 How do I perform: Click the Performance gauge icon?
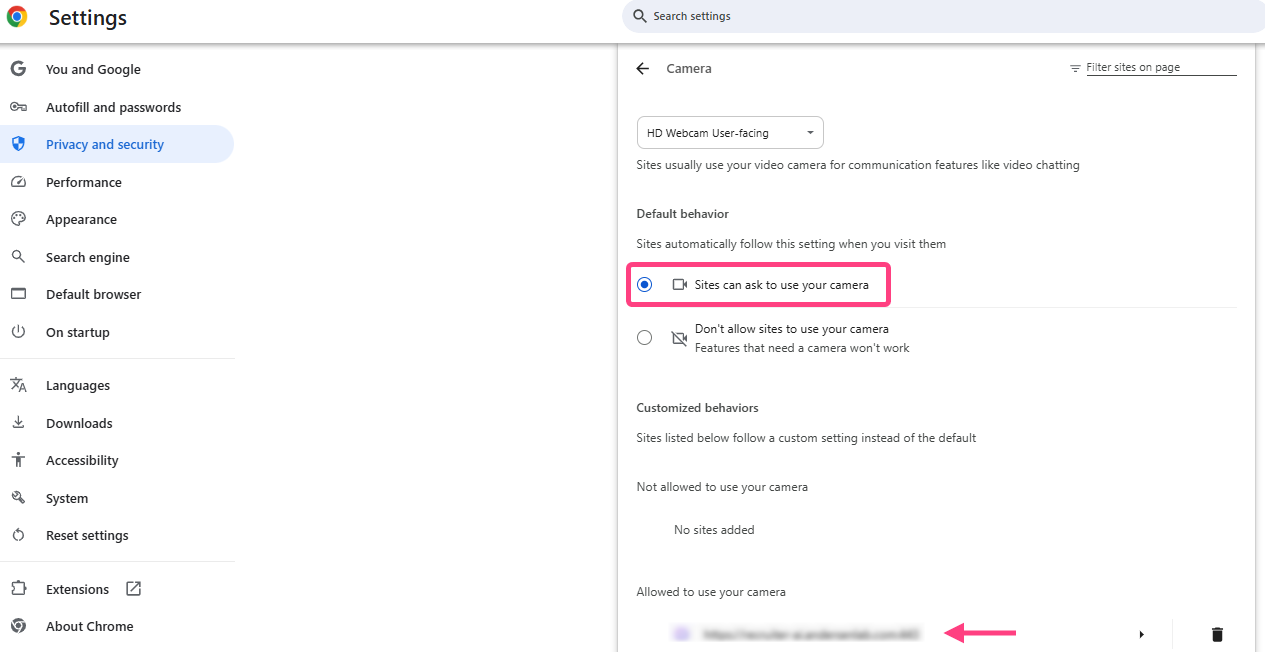[x=18, y=182]
